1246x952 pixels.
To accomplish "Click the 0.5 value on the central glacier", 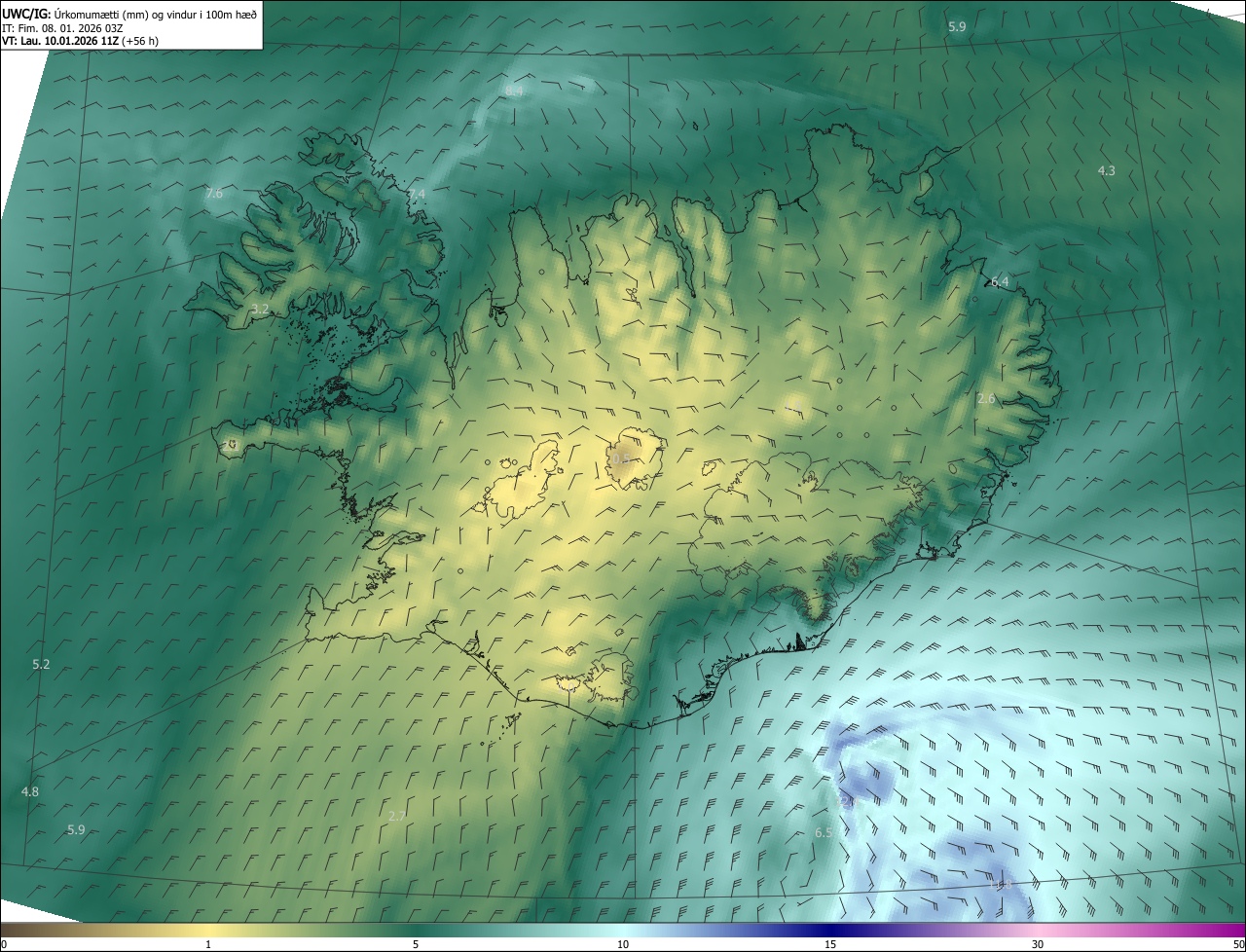I will click(621, 458).
